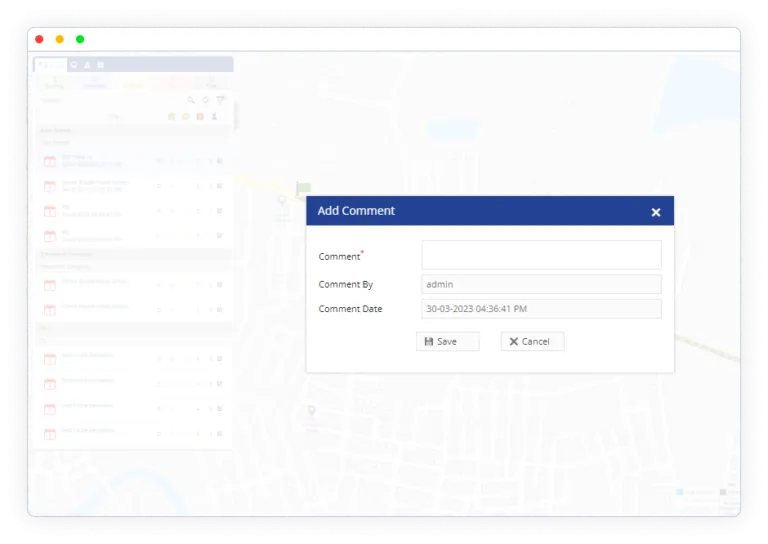Screen dimensions: 768x544
Task: Click the X icon on Cancel button
Action: pos(513,341)
